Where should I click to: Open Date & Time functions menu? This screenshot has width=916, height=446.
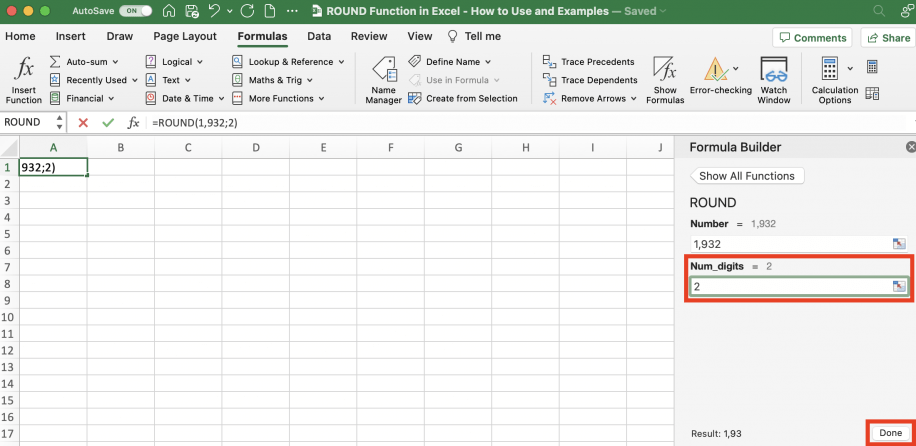(x=185, y=98)
